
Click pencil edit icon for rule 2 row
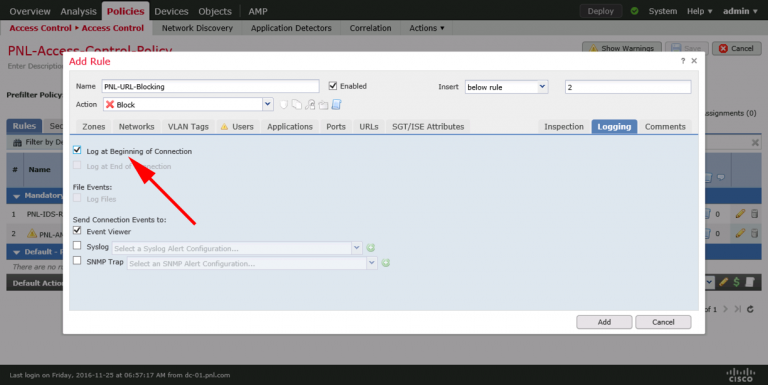point(740,233)
